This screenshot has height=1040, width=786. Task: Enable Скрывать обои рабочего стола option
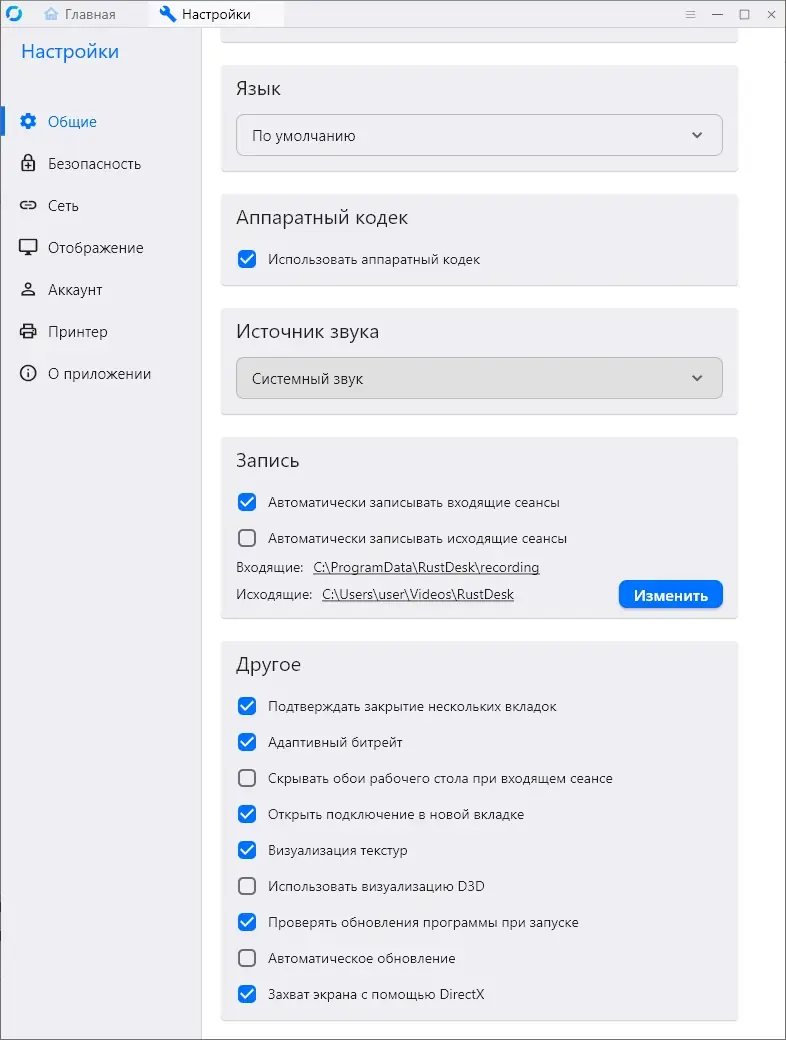(x=247, y=778)
